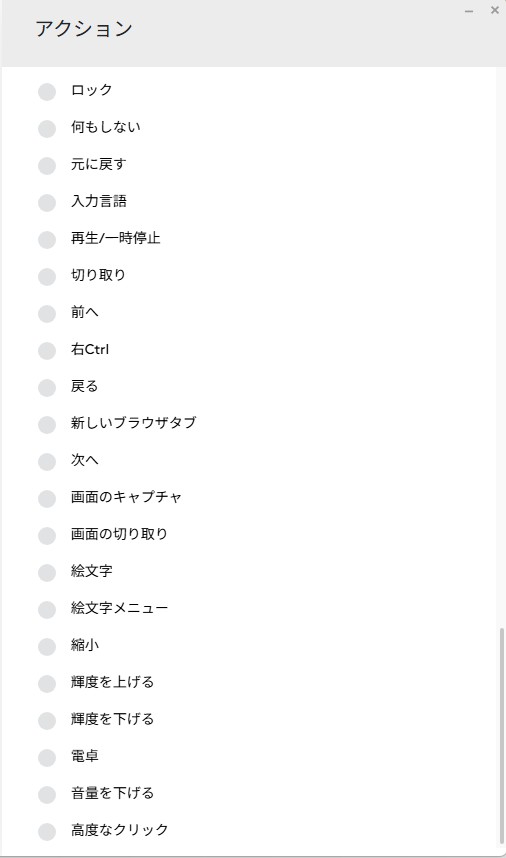Click the vertical scrollbar thumb

[502, 736]
